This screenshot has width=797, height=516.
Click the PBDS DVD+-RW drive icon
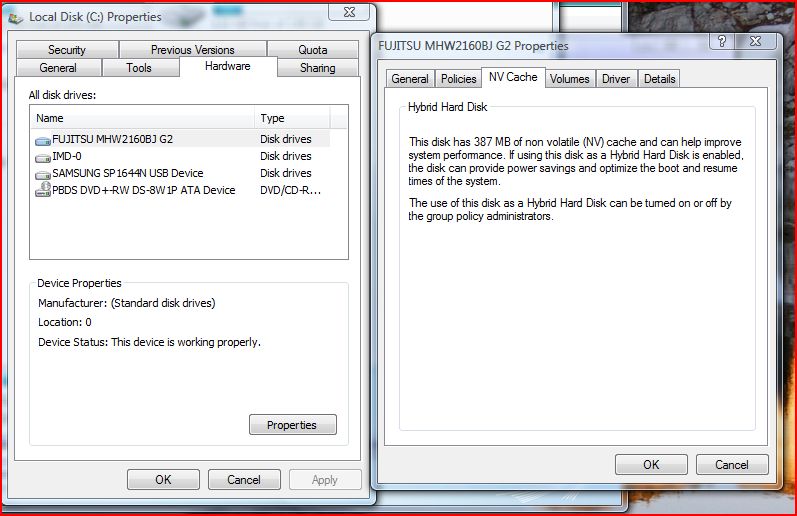click(43, 190)
